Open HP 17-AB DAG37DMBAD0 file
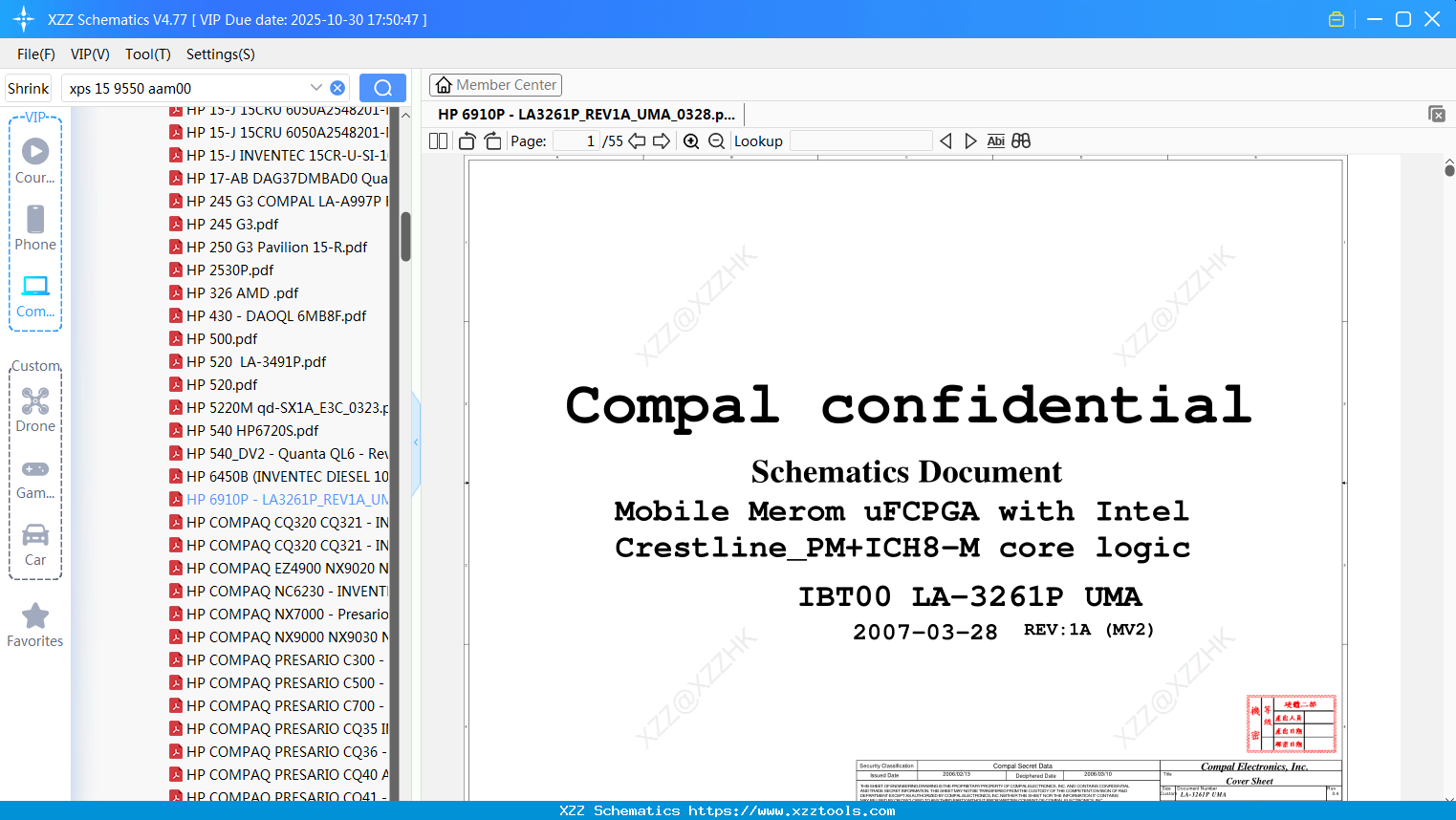The width and height of the screenshot is (1456, 820). 278,178
